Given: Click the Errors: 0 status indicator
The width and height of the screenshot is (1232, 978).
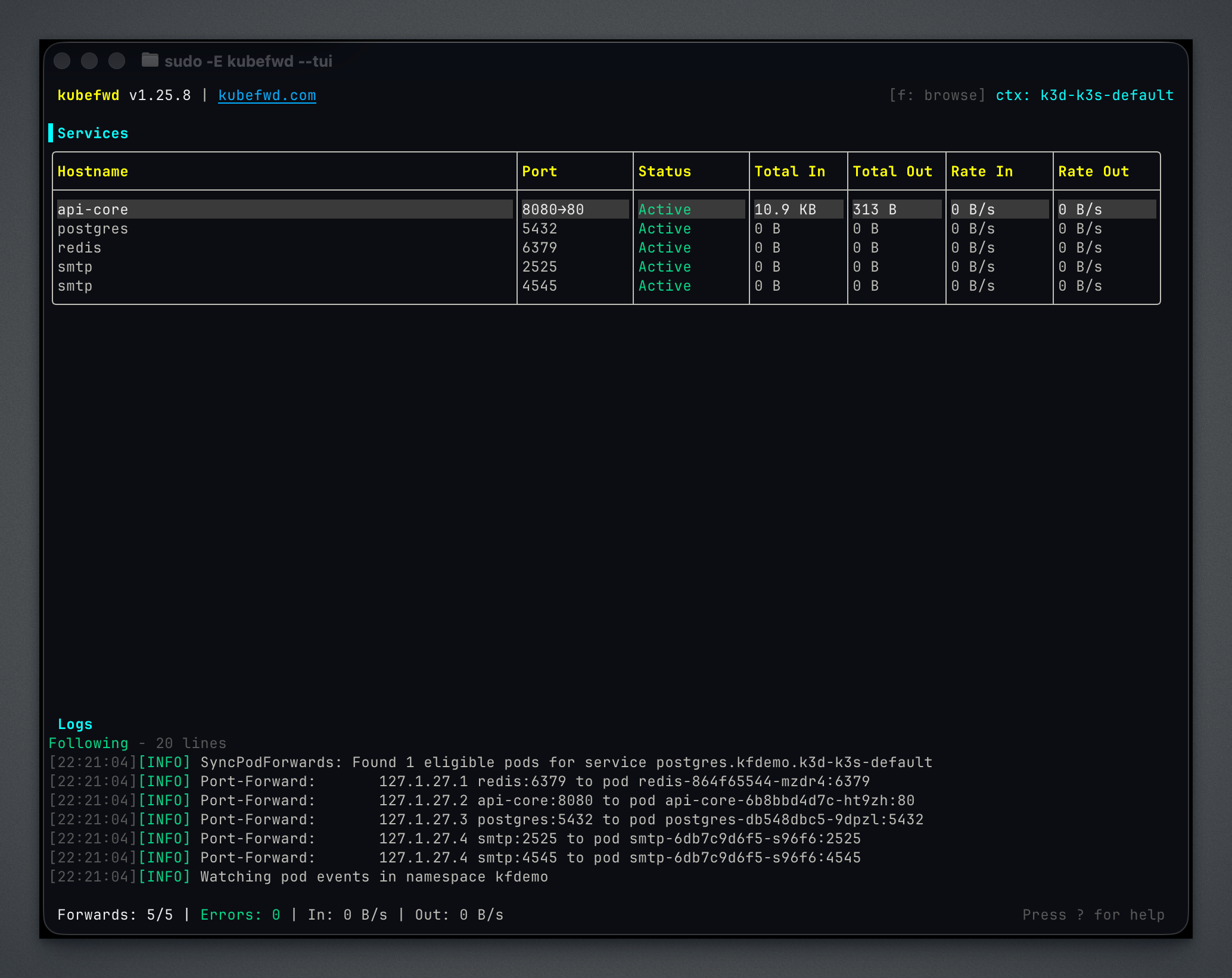Looking at the screenshot, I should [x=240, y=915].
